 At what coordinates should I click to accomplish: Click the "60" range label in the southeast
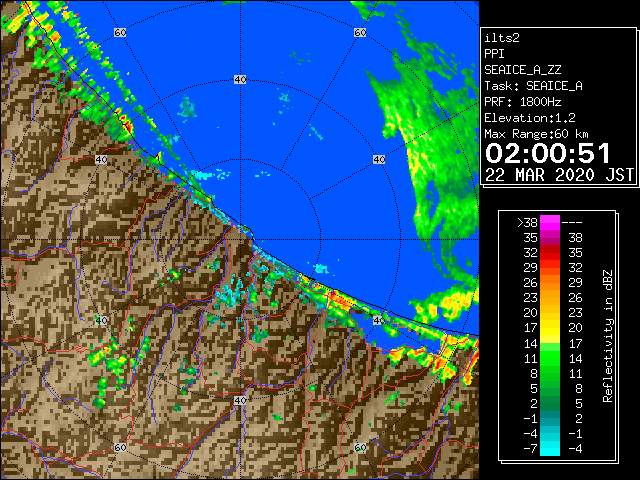[360, 447]
